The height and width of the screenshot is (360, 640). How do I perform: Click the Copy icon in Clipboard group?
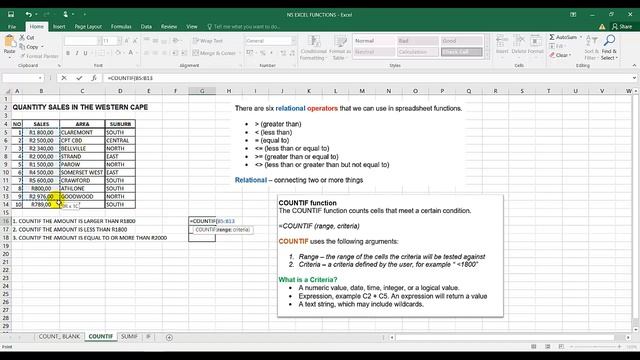coord(22,47)
